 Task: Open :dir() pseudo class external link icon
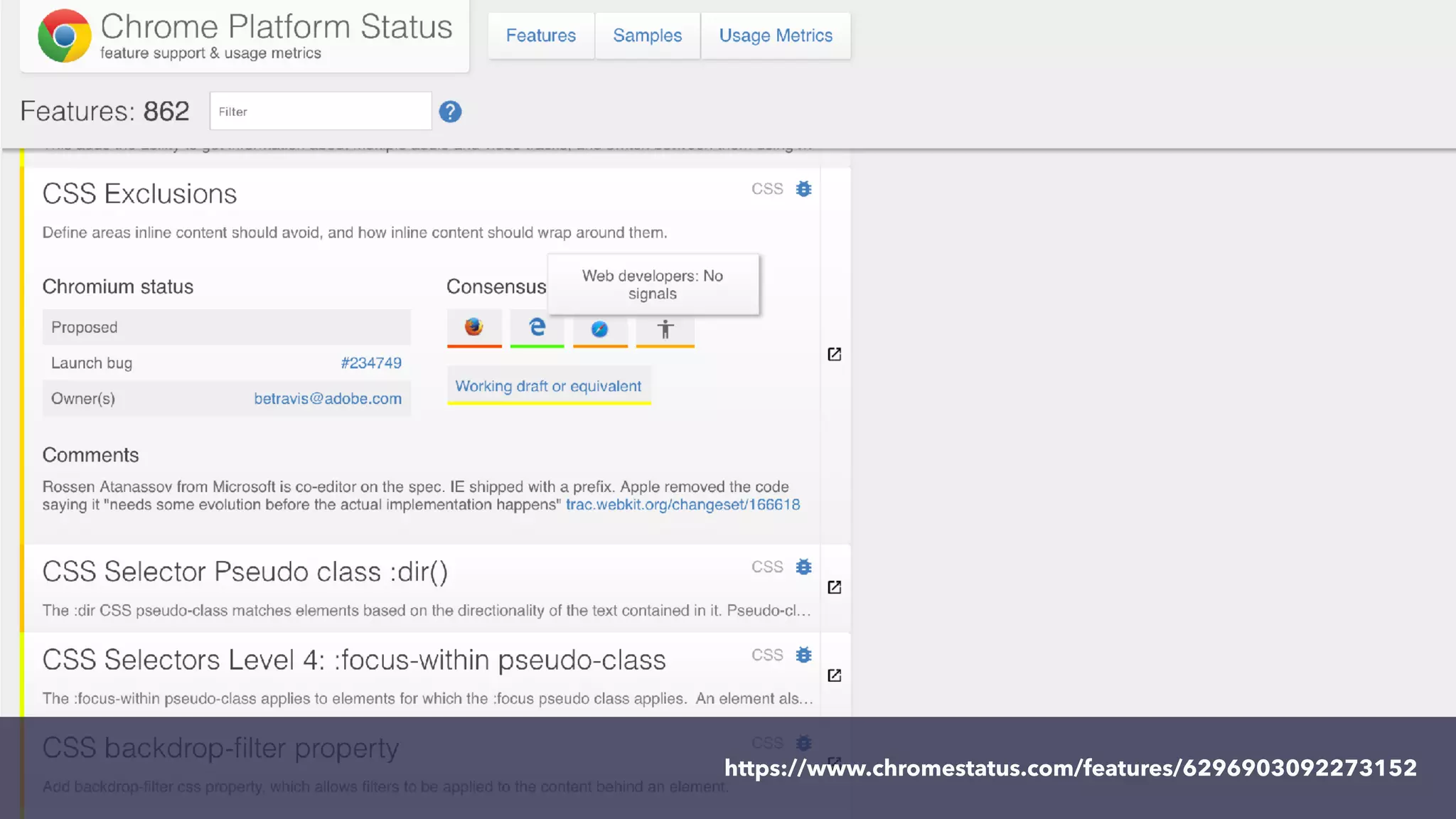click(x=835, y=587)
